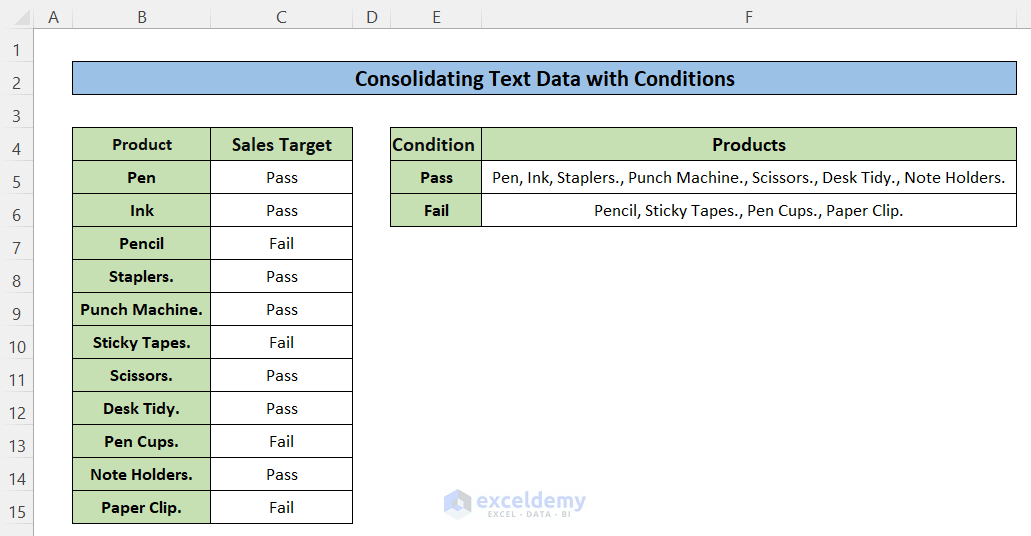Select column F header
This screenshot has width=1031, height=536.
[x=749, y=17]
